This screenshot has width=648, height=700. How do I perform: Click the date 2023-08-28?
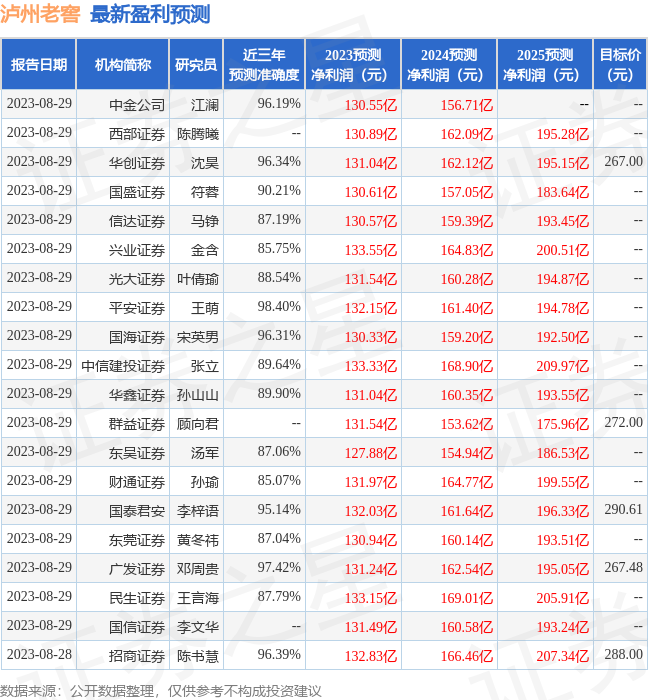coord(39,655)
